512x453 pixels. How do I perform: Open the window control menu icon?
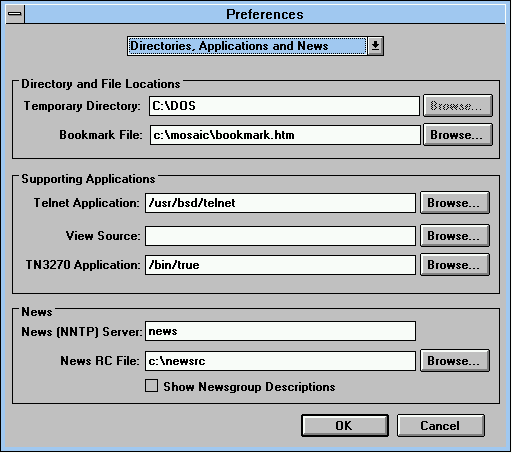tap(15, 14)
